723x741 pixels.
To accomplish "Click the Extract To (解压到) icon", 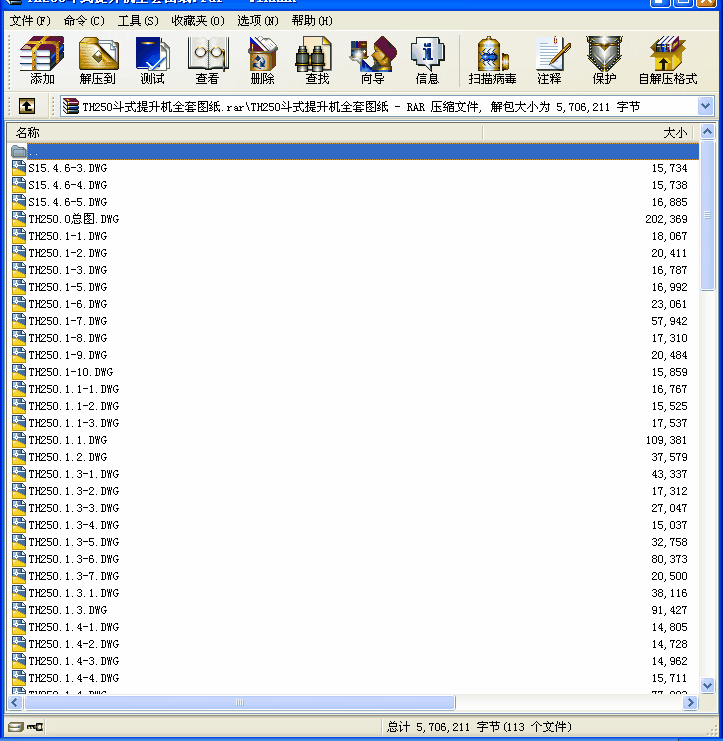I will coord(98,60).
